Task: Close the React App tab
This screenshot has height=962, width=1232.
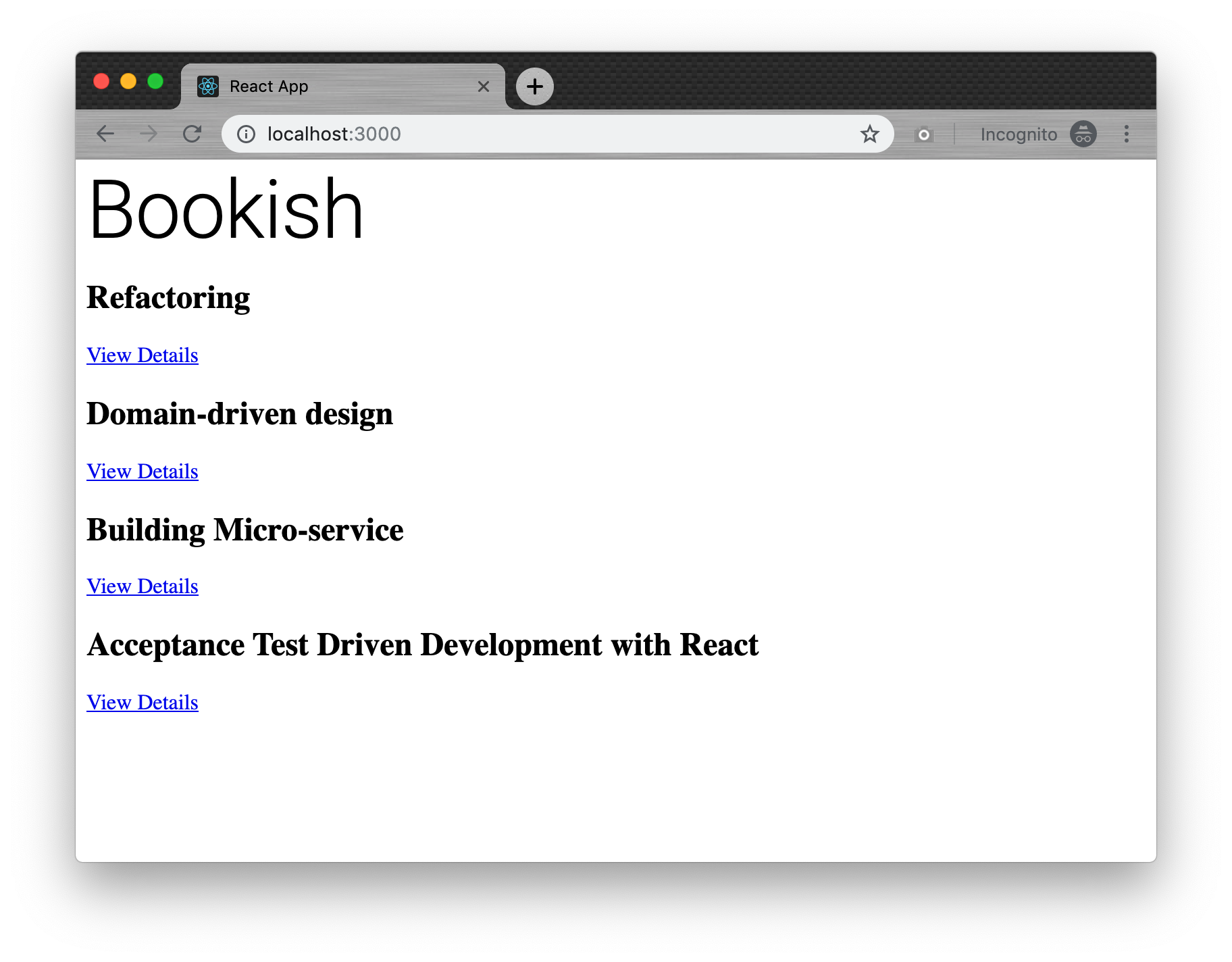Action: point(483,86)
